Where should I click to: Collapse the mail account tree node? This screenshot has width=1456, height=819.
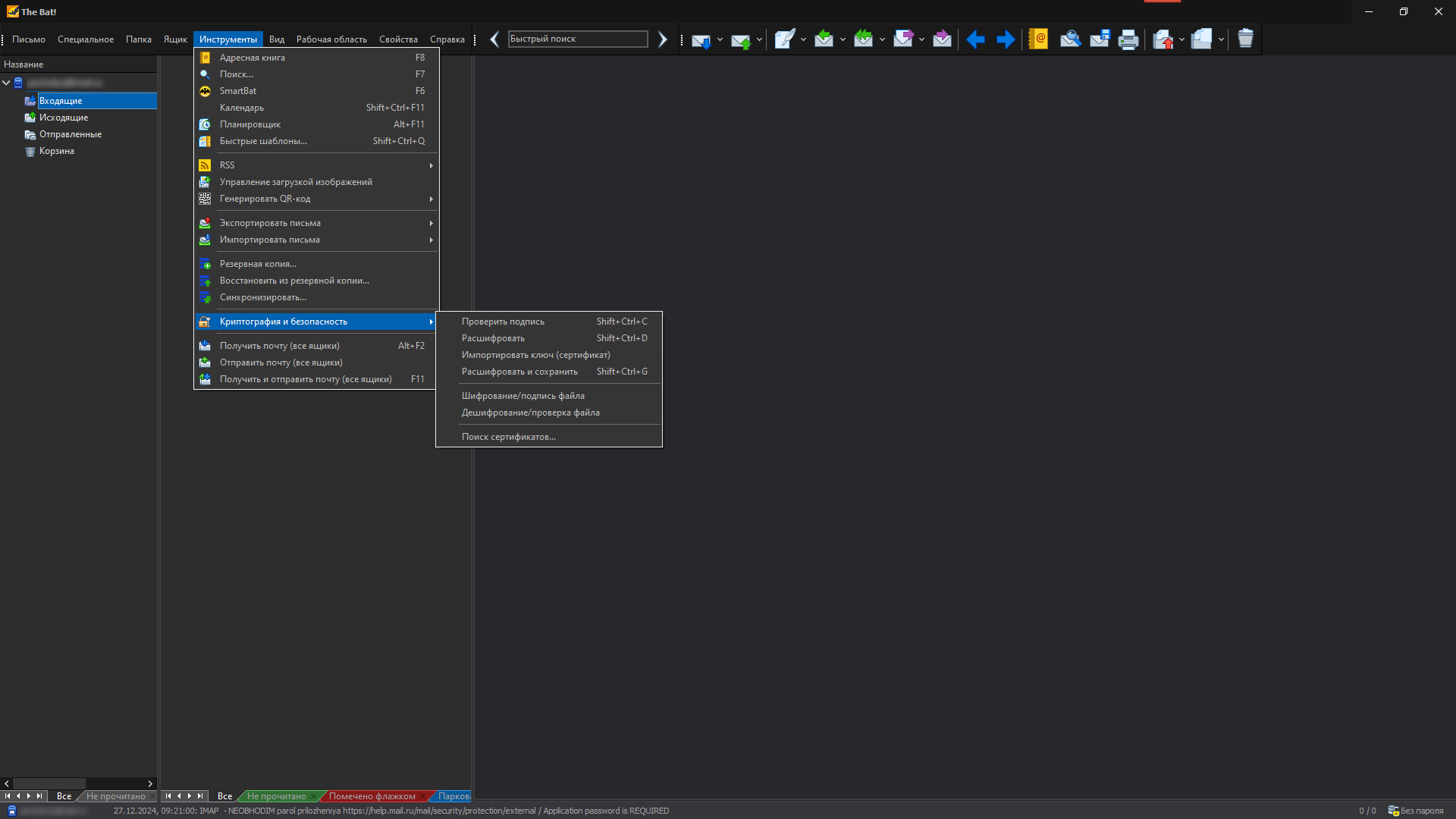coord(7,83)
